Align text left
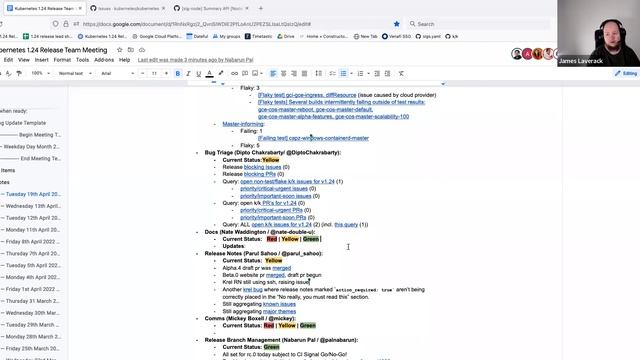 273,73
